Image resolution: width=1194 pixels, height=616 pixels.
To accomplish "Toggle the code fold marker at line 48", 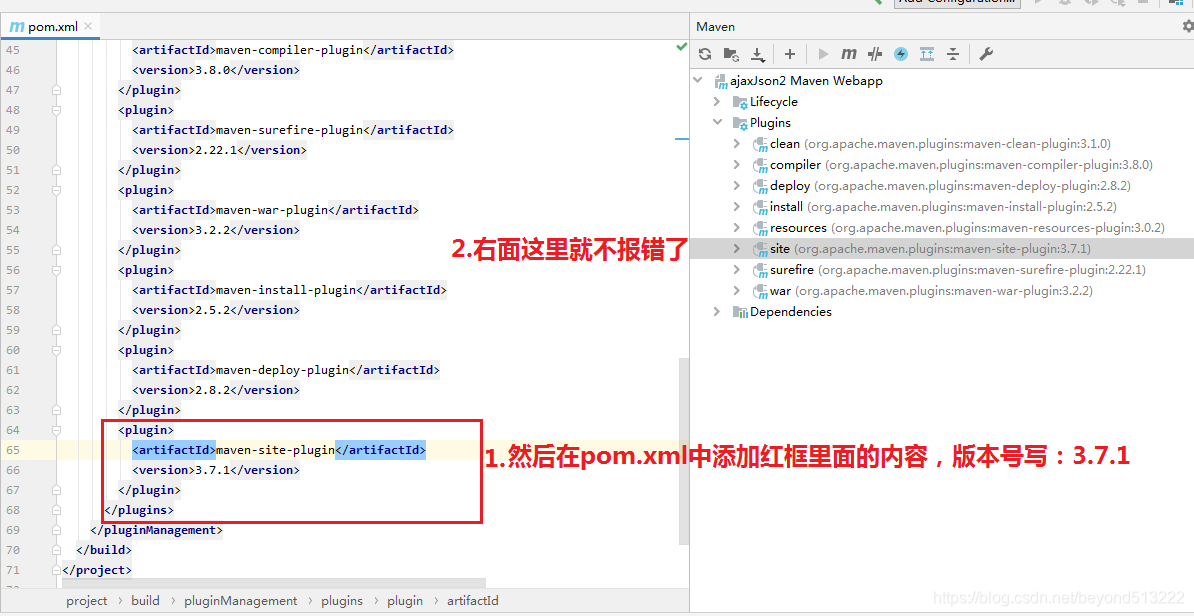I will 56,110.
